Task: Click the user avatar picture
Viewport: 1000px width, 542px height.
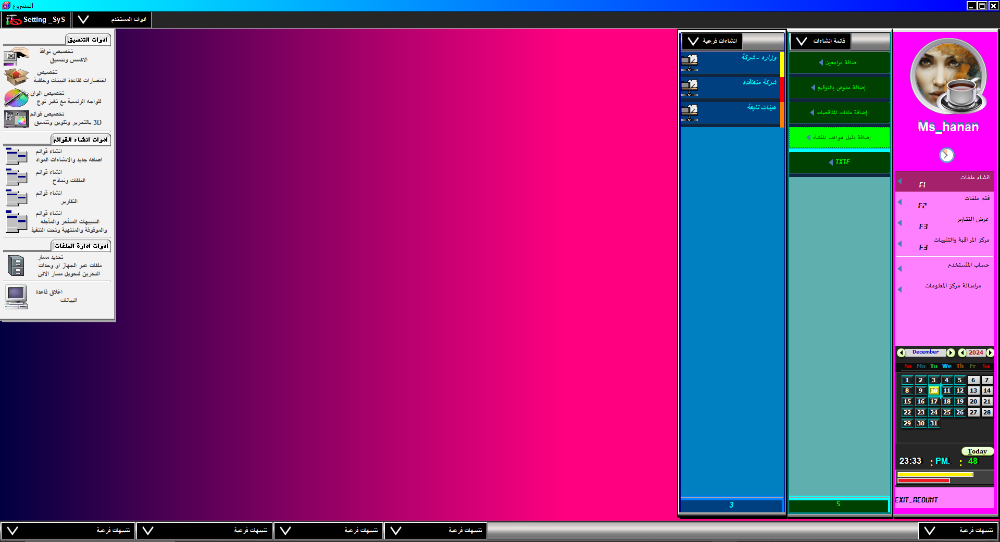Action: (x=945, y=78)
